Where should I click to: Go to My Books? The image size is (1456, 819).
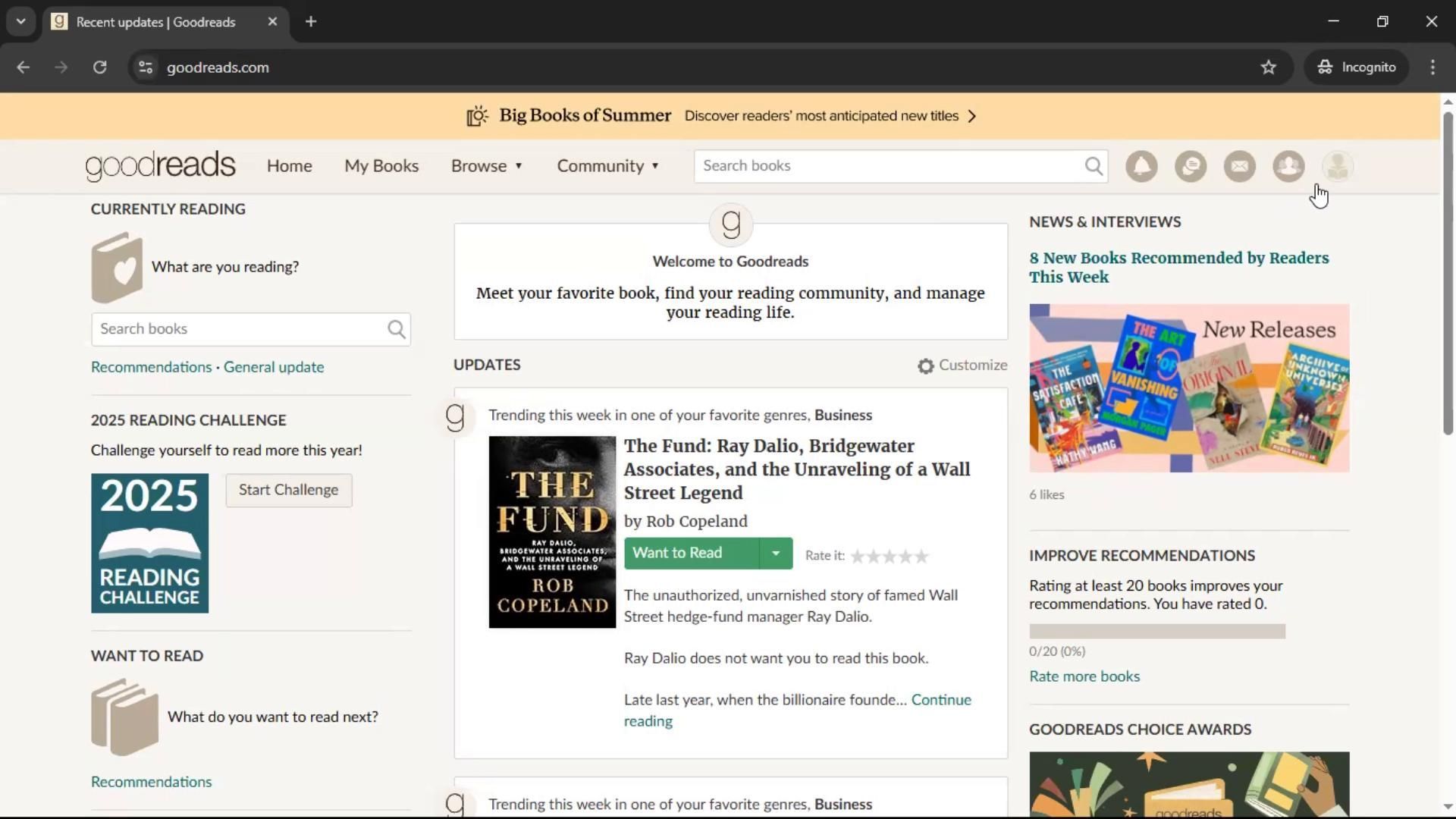click(x=381, y=166)
